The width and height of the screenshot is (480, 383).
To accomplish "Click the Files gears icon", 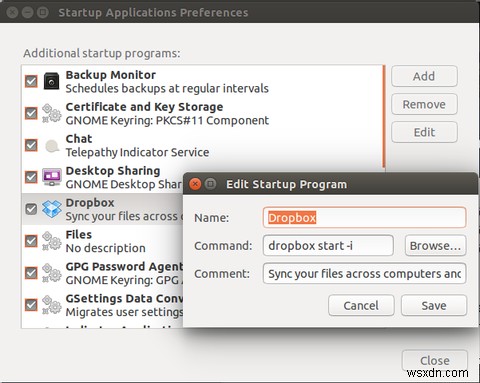I will [52, 241].
